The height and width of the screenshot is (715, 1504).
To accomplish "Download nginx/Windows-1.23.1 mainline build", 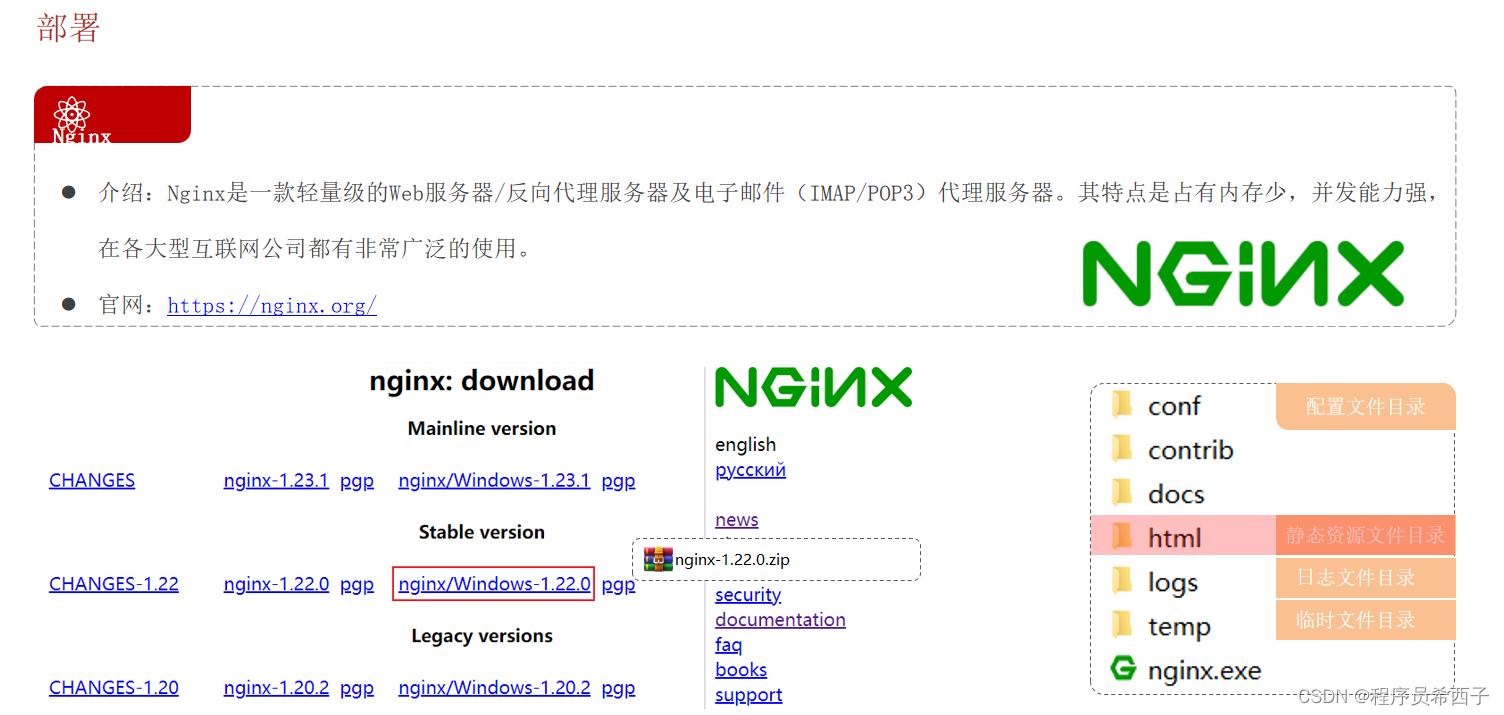I will (x=494, y=481).
